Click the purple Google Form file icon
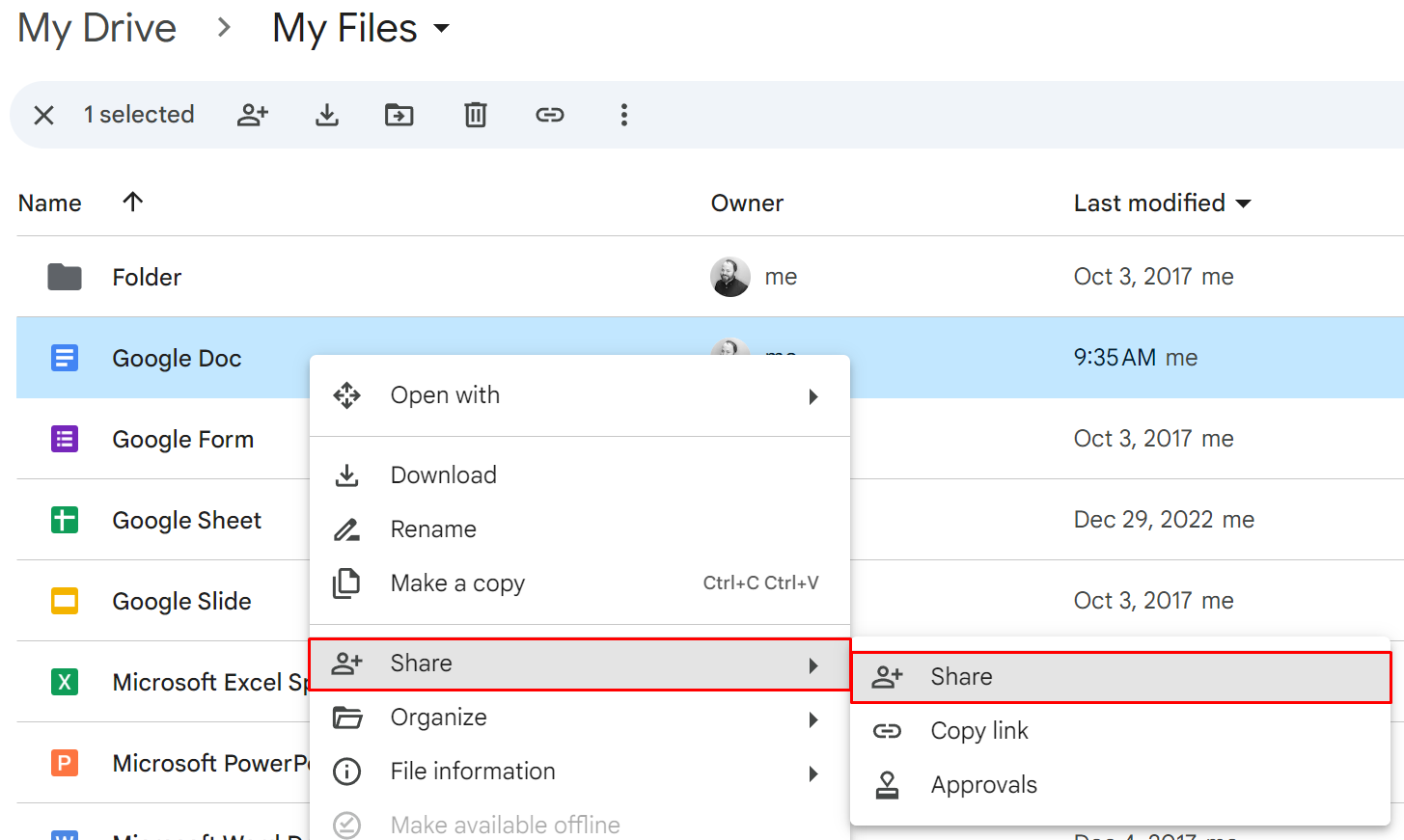 tap(65, 439)
